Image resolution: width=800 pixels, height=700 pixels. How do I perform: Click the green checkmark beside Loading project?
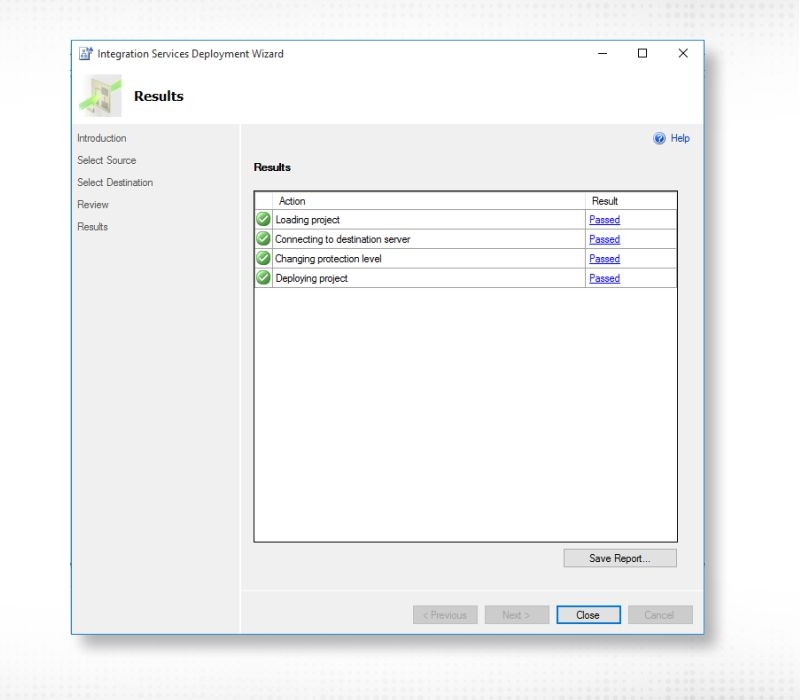[263, 219]
